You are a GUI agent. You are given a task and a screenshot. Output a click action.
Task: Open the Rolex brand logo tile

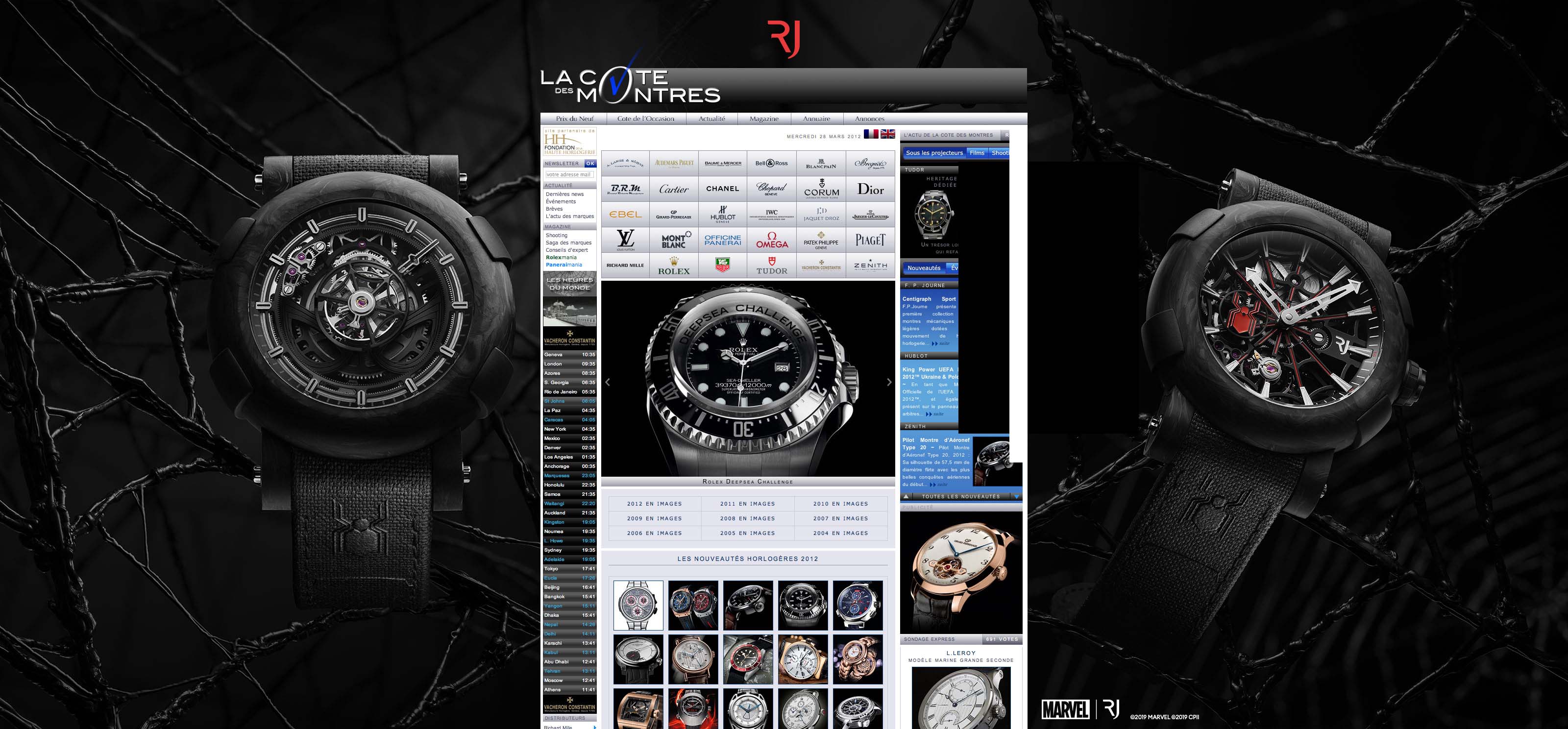[674, 266]
